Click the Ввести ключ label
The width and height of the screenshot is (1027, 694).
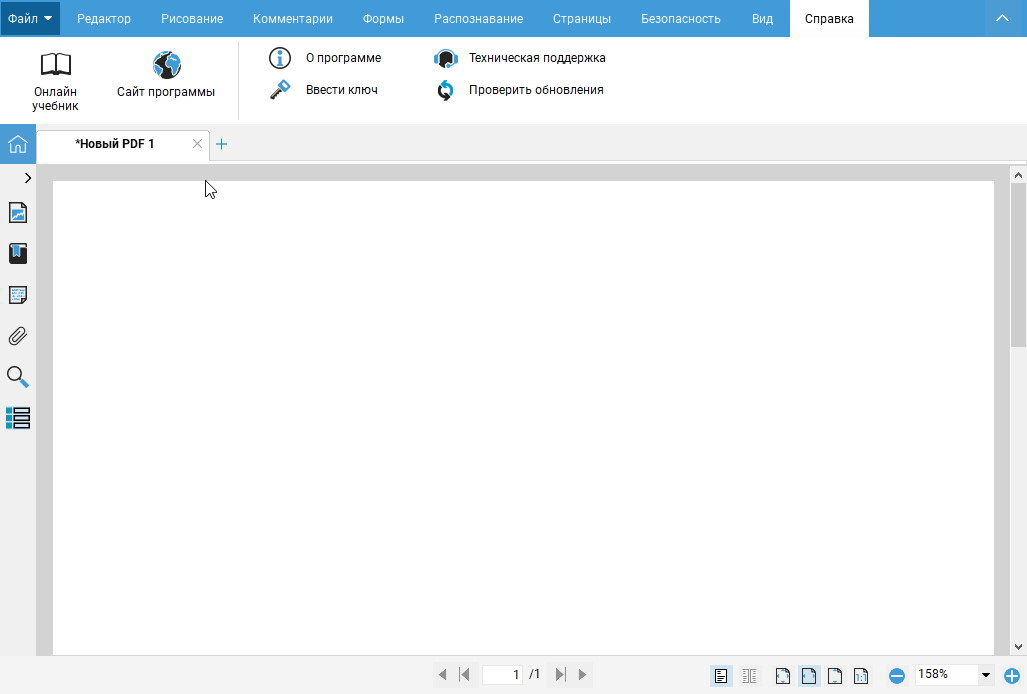342,90
